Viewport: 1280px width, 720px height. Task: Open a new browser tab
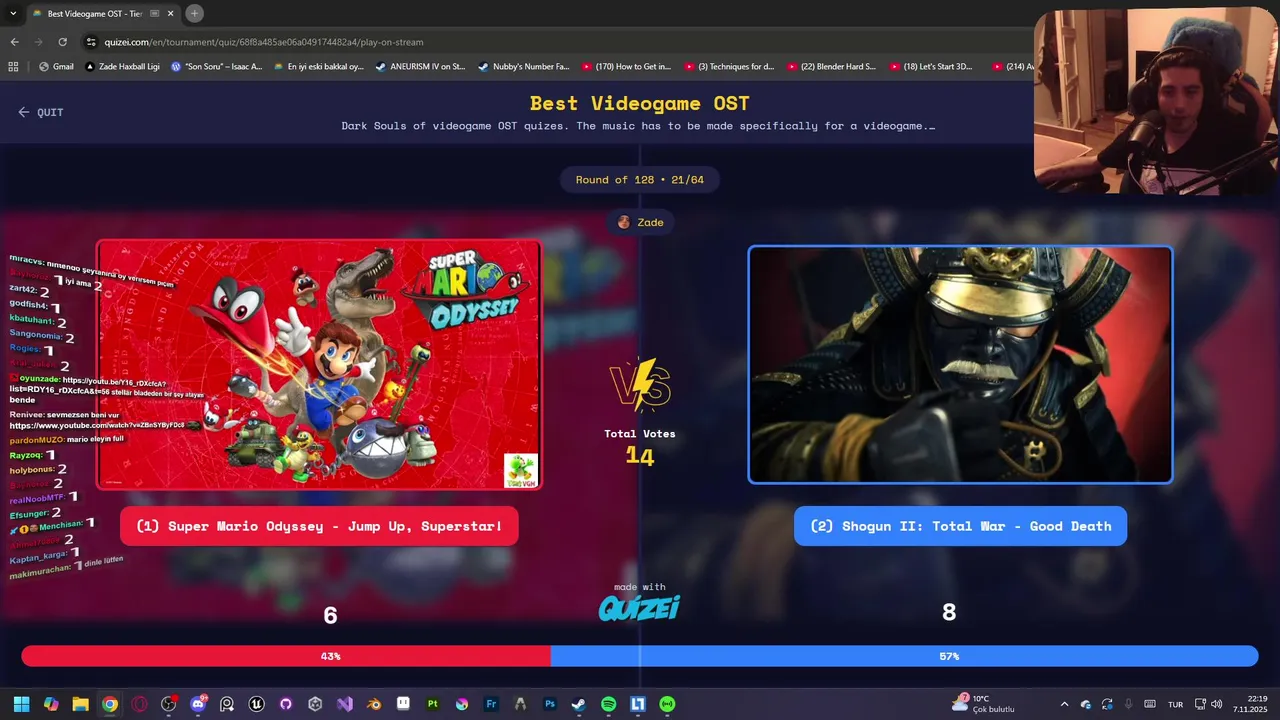(195, 13)
